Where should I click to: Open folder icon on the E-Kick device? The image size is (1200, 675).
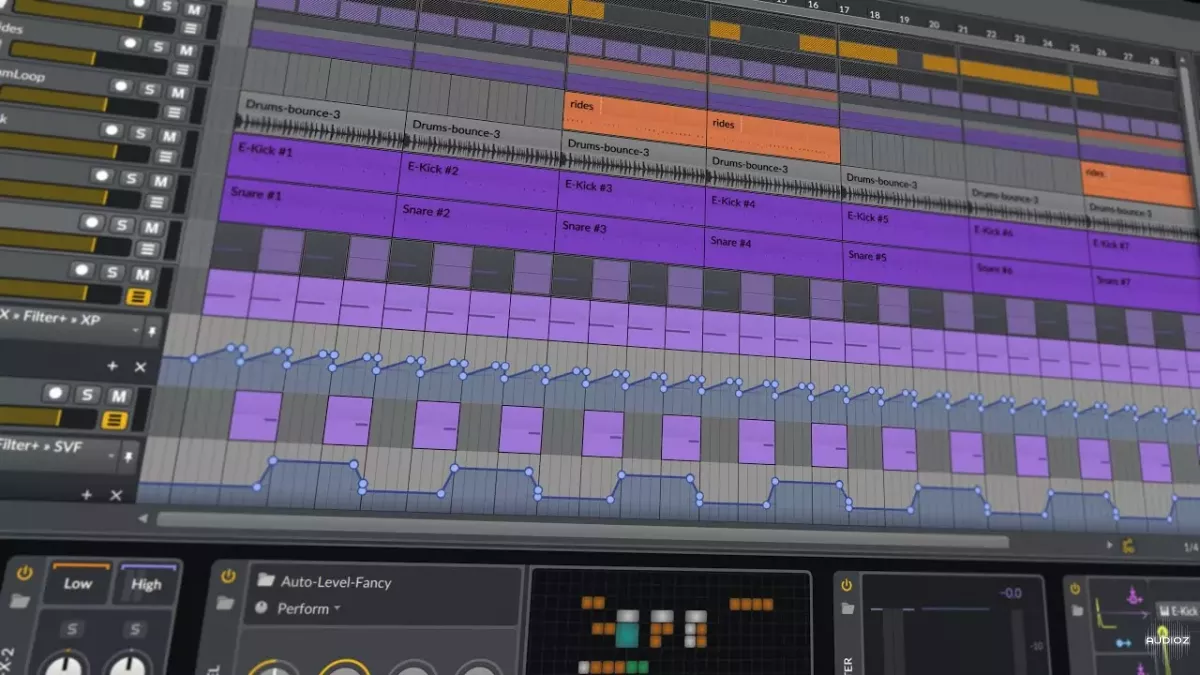point(1077,610)
